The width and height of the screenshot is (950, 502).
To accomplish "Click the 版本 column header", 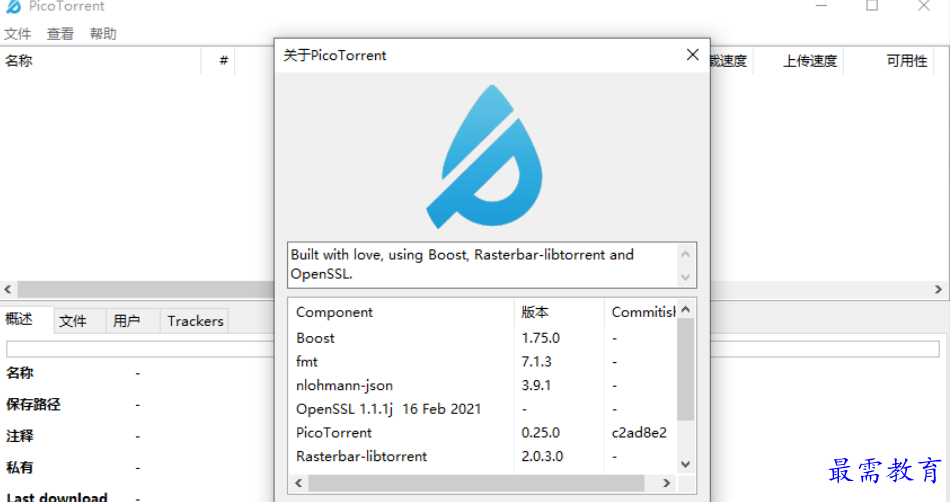I will pos(559,312).
